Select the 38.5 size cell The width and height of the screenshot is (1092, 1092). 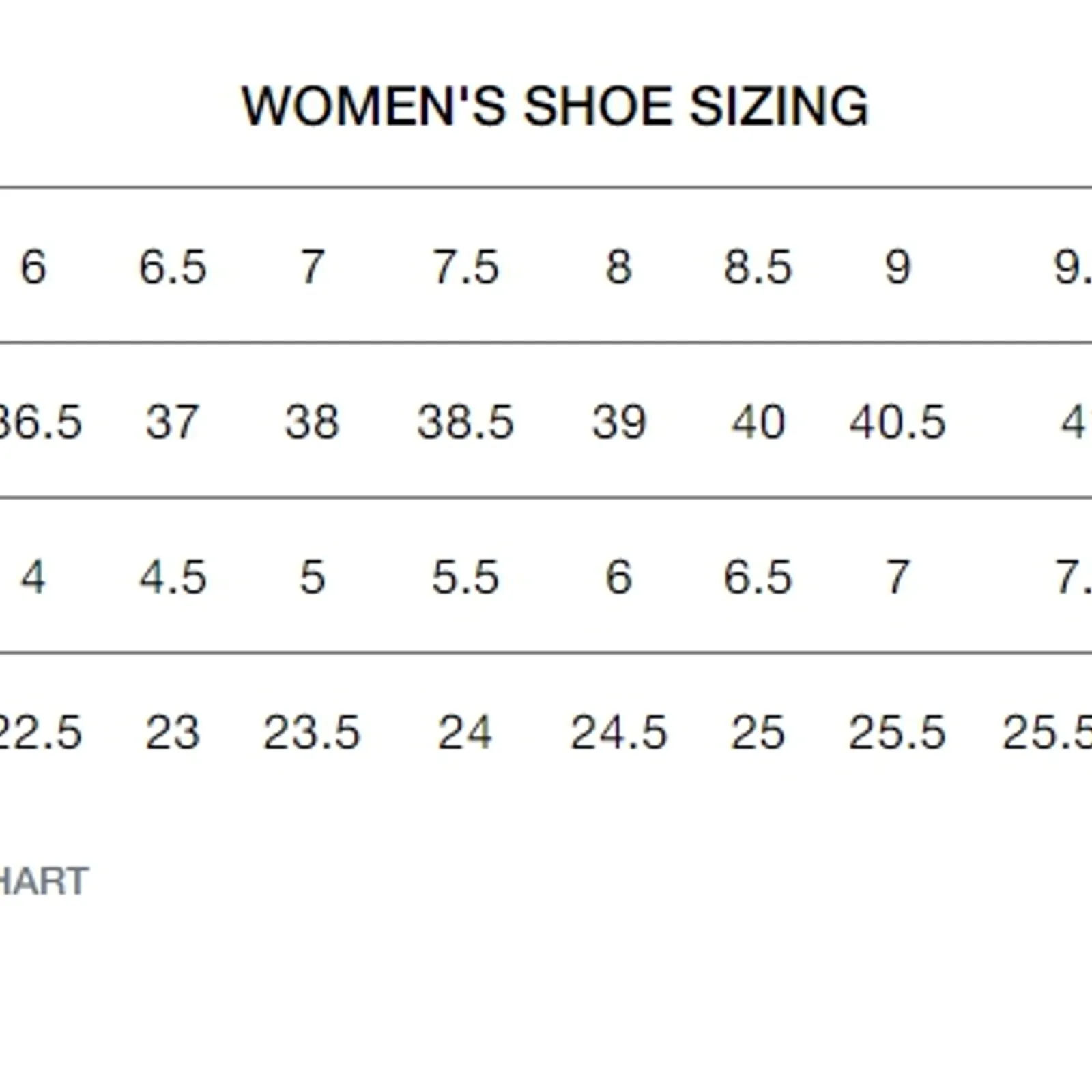(x=465, y=422)
